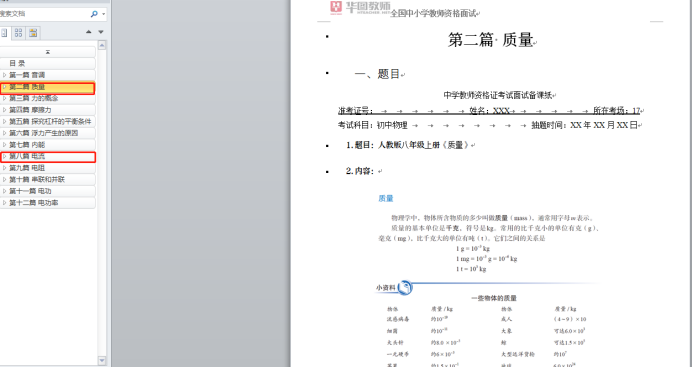Expand 第一篇 音调 heading arrow
693x367 pixels.
4,75
